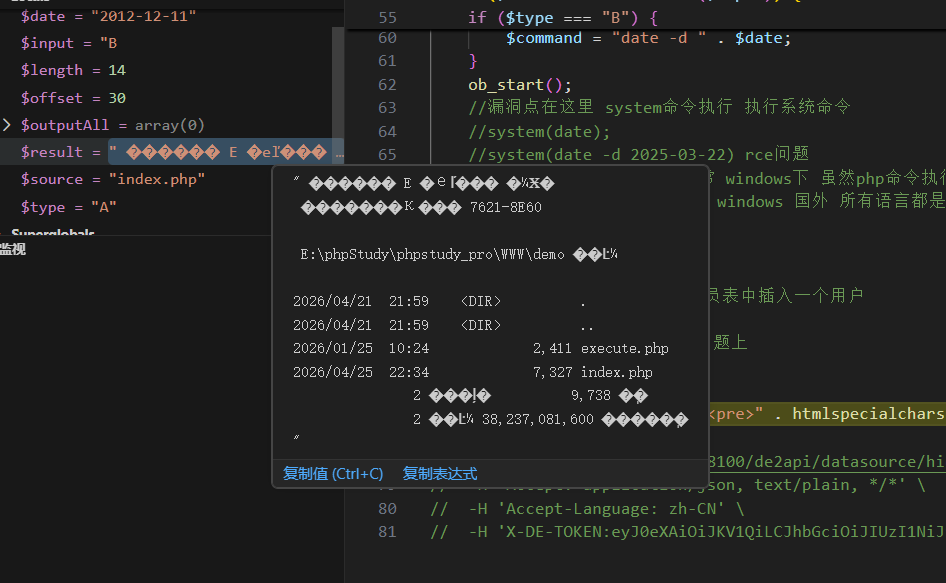Open the watch panel header

click(x=13, y=249)
